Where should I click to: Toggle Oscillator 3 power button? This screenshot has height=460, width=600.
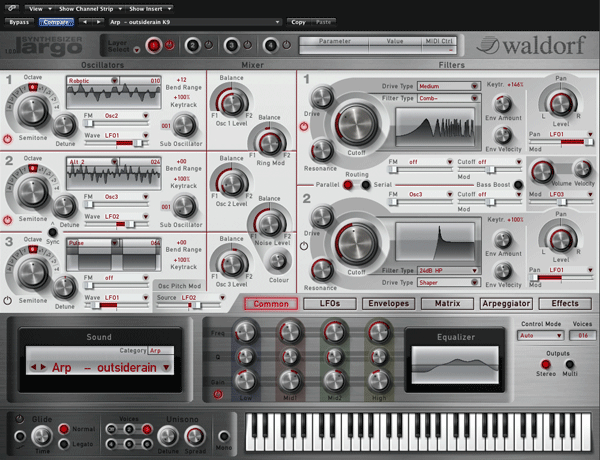7,301
